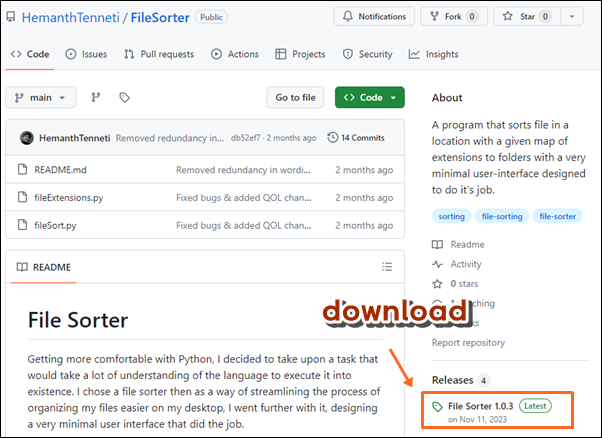Open the latest commit message 'Removed redundancy in...'
This screenshot has width=602, height=438.
170,138
